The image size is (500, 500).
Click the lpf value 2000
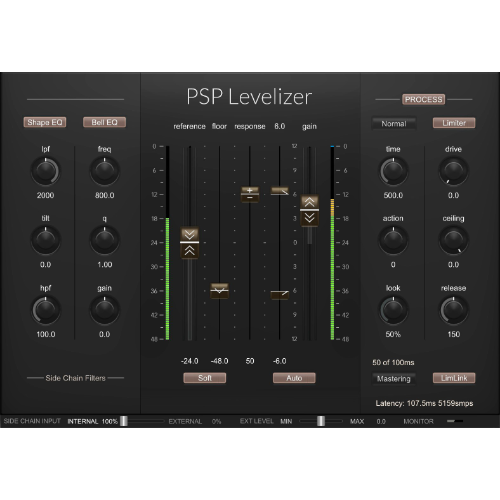tap(45, 195)
